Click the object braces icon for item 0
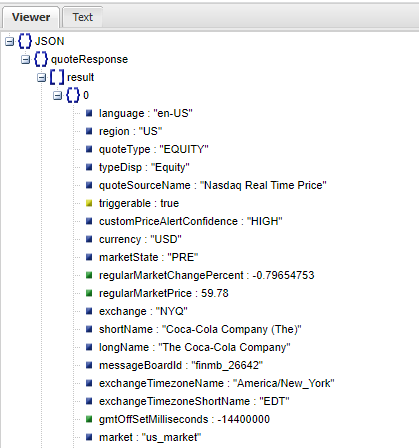Image resolution: width=419 pixels, height=448 pixels. [x=73, y=95]
